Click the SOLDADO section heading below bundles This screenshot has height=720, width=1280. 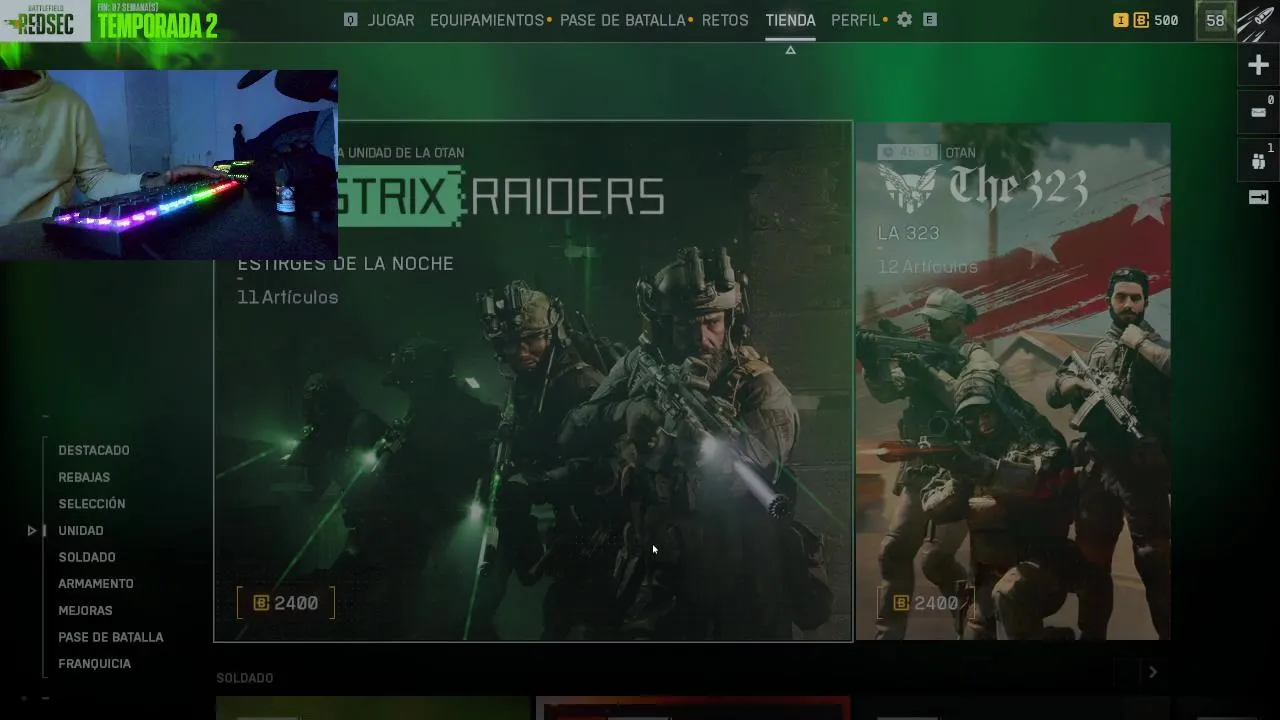[x=245, y=678]
